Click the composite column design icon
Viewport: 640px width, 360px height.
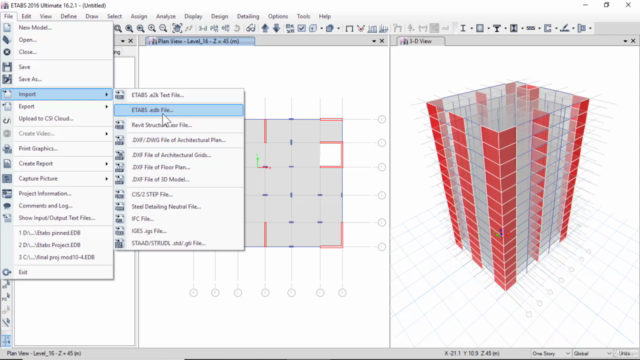coord(514,28)
